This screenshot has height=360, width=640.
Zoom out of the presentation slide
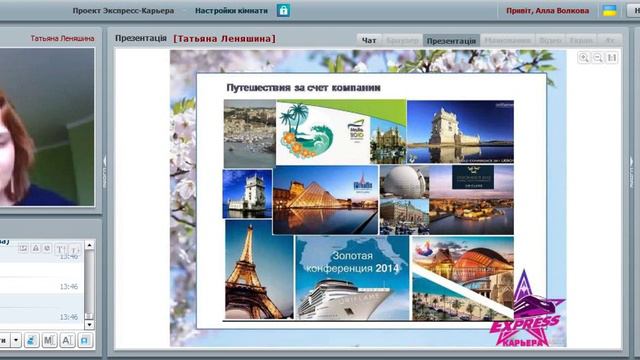(x=598, y=58)
